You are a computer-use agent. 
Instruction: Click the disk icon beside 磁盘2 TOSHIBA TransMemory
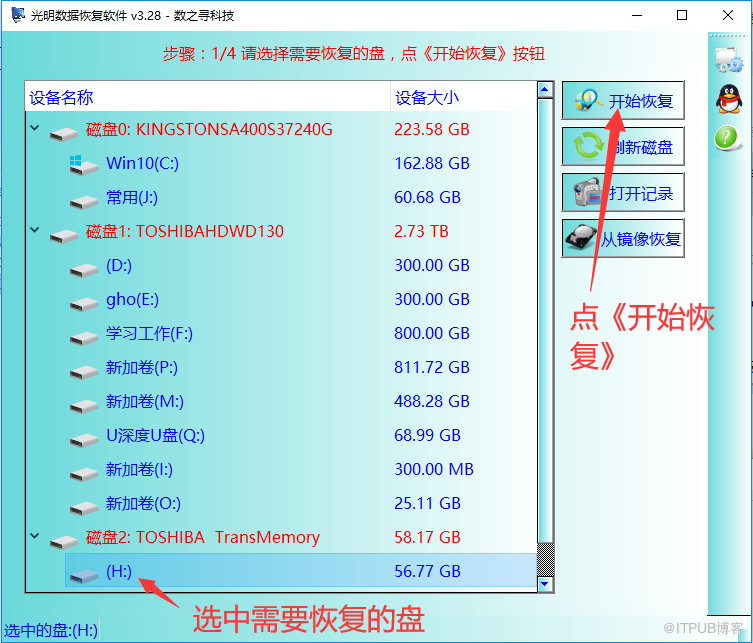tap(63, 541)
